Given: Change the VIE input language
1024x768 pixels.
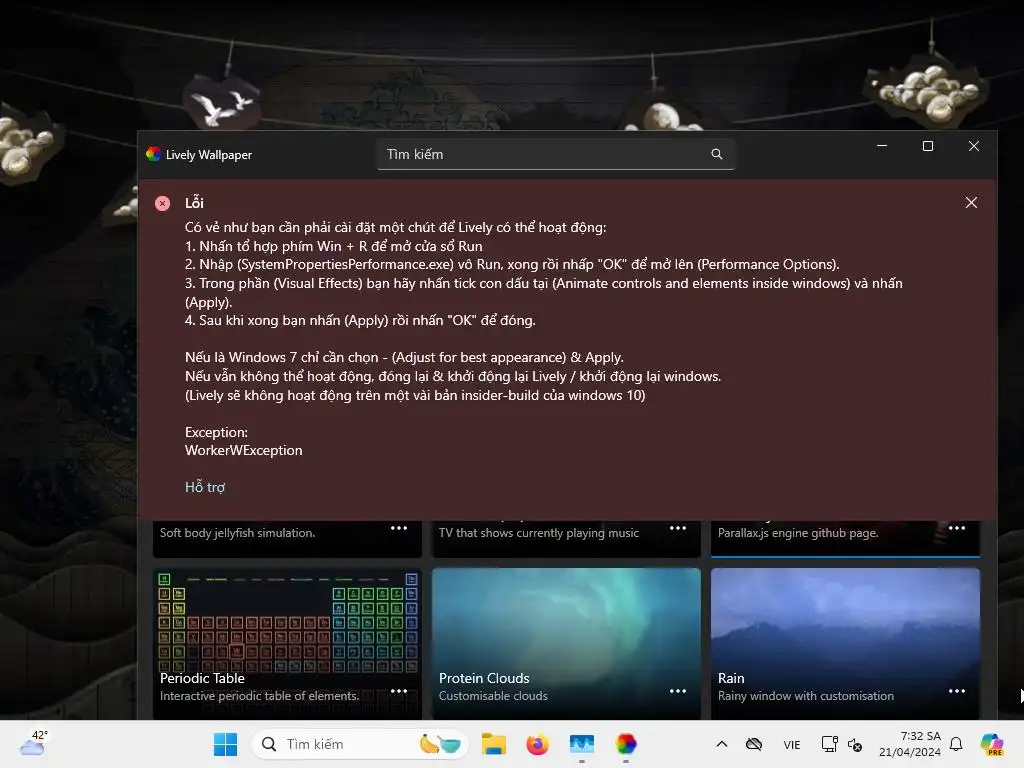Looking at the screenshot, I should point(792,744).
